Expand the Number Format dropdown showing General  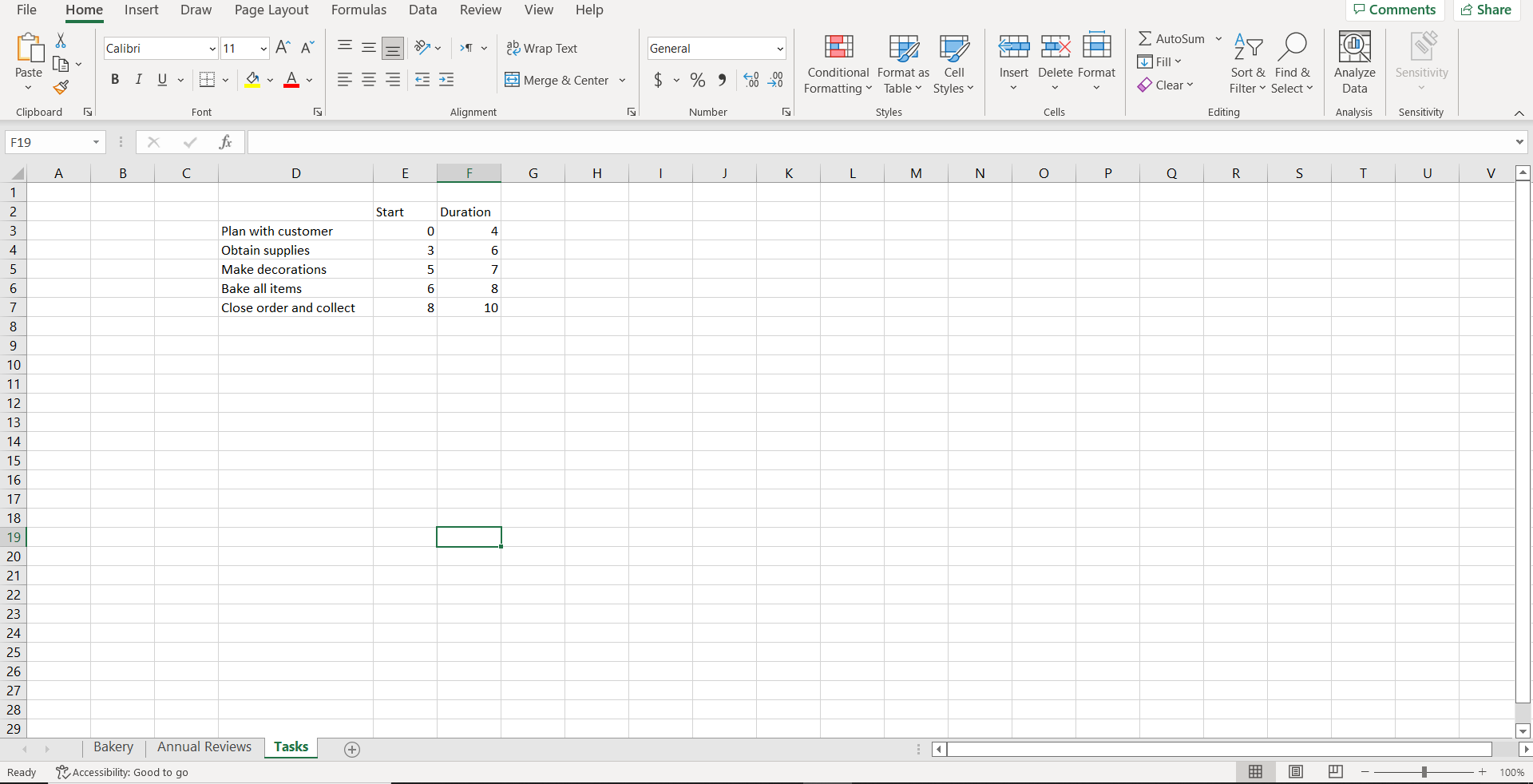coord(780,49)
